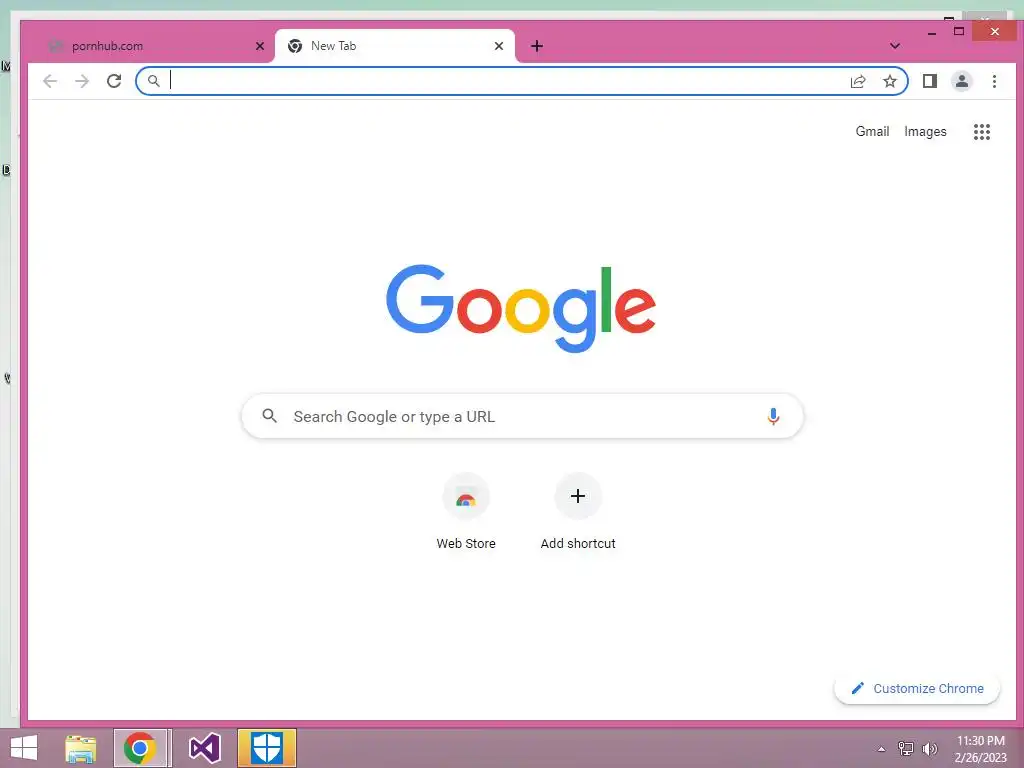
Task: Launch Visual Studio from the taskbar
Action: point(204,748)
